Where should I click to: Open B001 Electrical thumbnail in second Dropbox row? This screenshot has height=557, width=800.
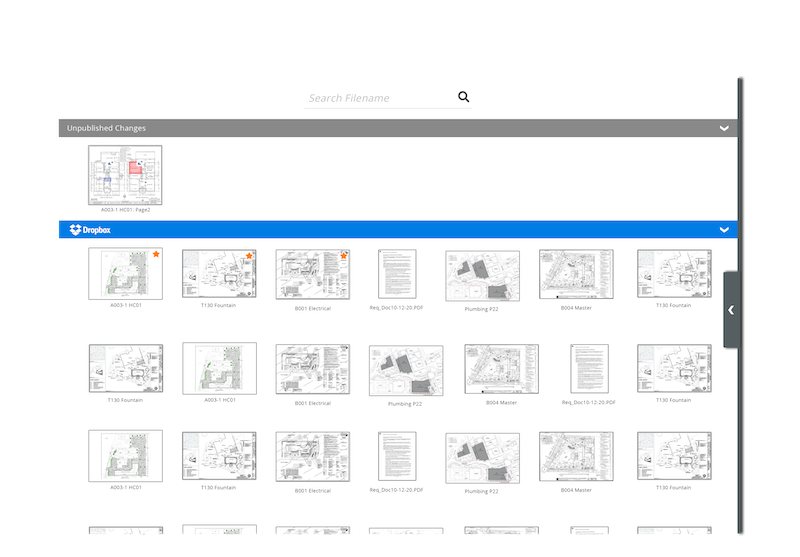tap(313, 369)
